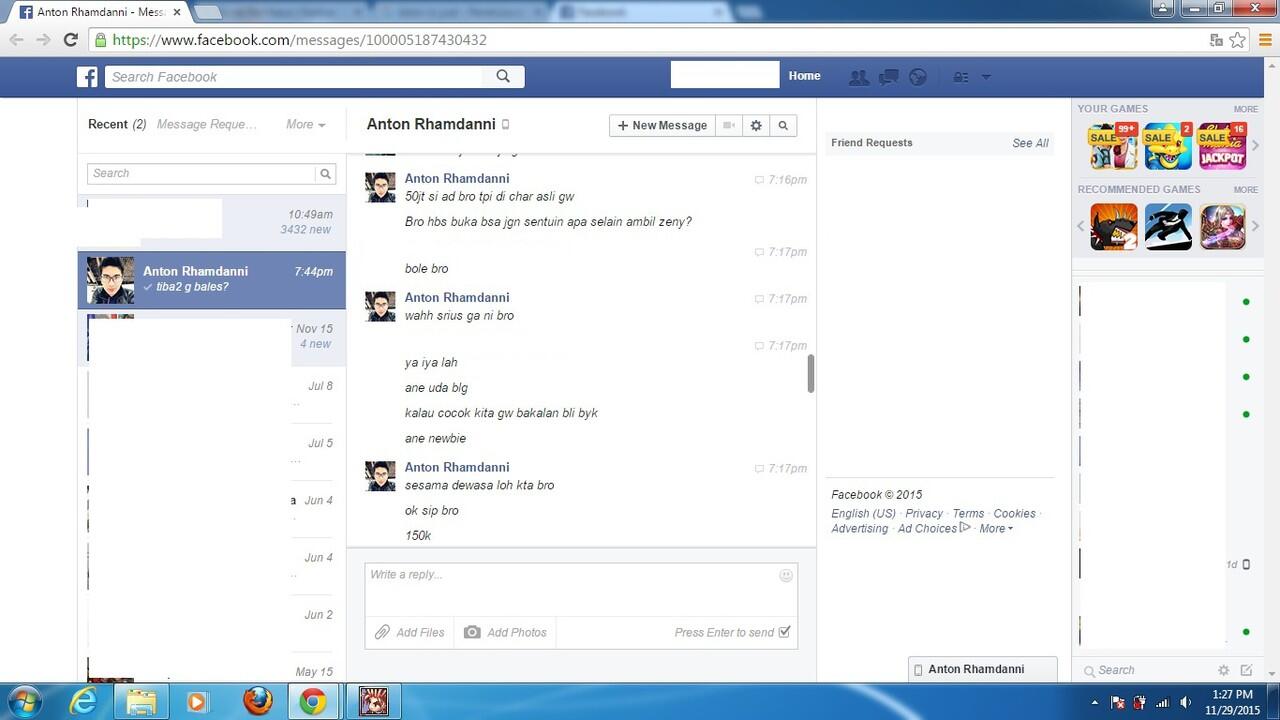Select the Recent (2) messages tab
Image resolution: width=1280 pixels, height=720 pixels.
[x=117, y=124]
